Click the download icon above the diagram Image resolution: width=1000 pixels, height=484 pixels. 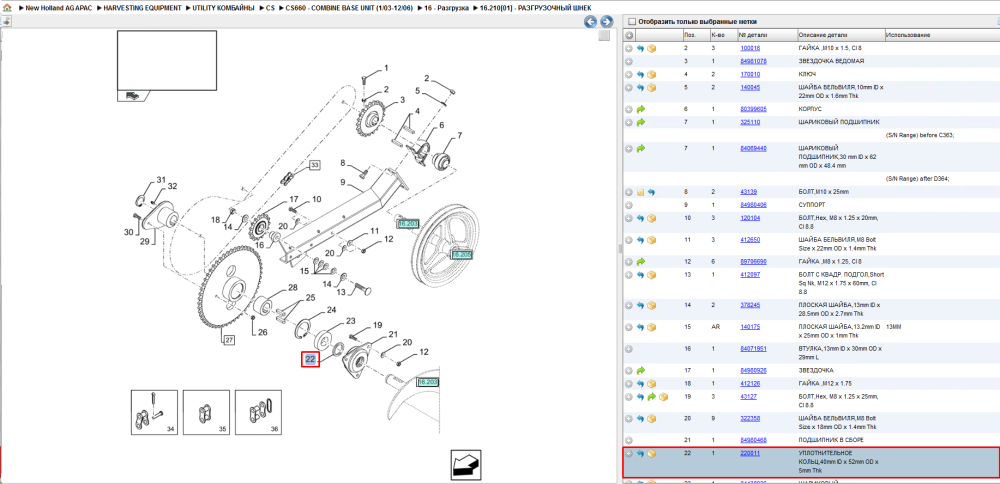point(6,21)
